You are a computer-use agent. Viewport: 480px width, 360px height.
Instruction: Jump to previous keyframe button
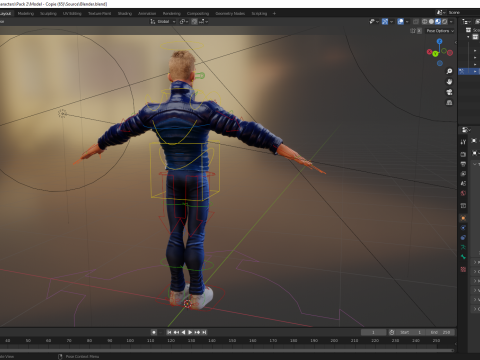pos(176,332)
